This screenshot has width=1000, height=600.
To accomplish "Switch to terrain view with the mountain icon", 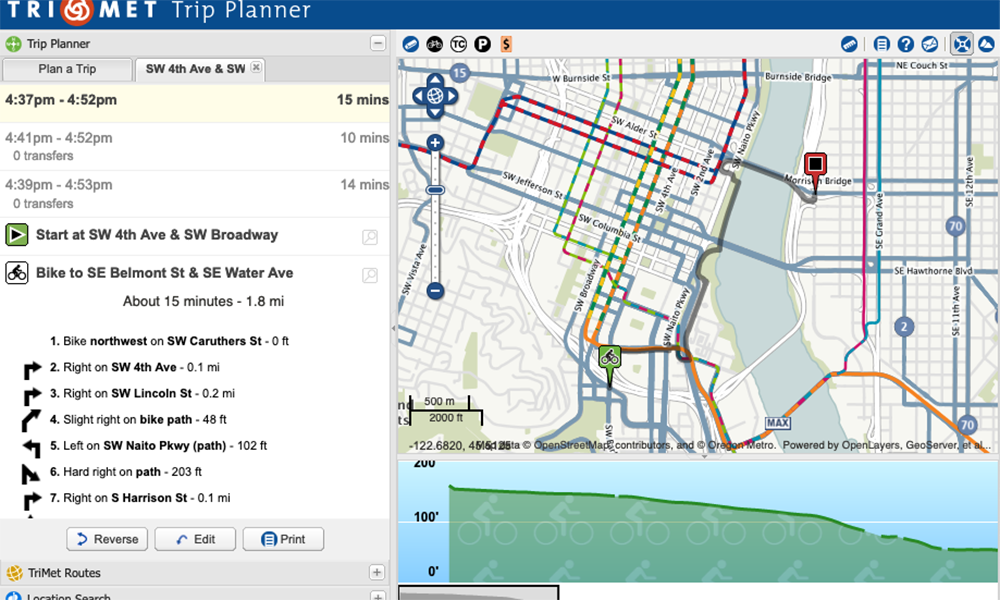I will coord(986,44).
